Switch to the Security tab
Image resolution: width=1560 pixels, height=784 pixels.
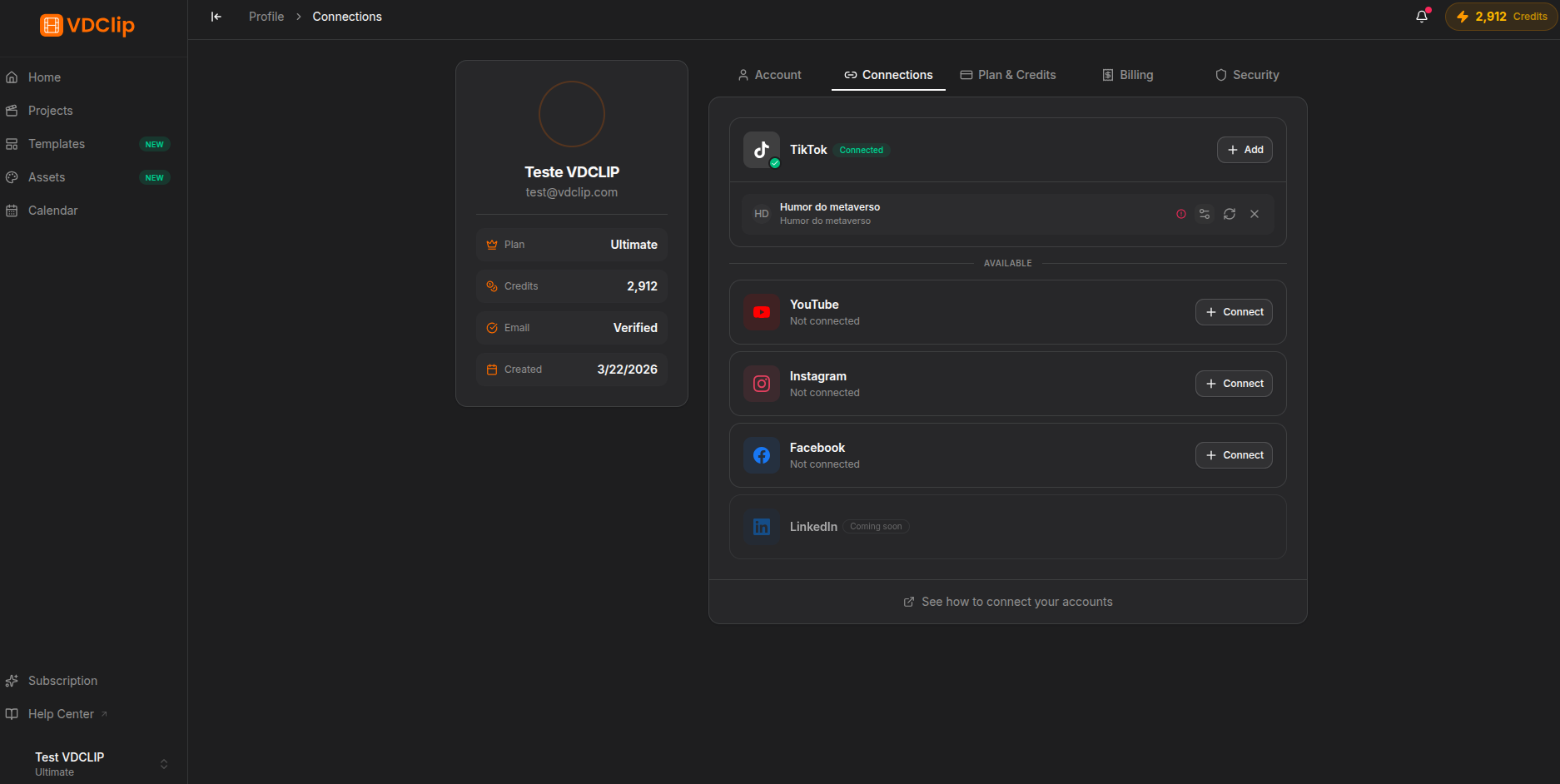tap(1247, 75)
